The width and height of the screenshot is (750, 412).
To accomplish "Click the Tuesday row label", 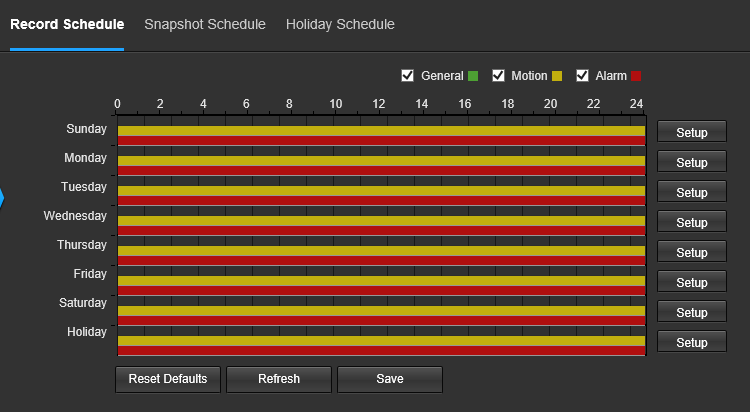I will (84, 187).
